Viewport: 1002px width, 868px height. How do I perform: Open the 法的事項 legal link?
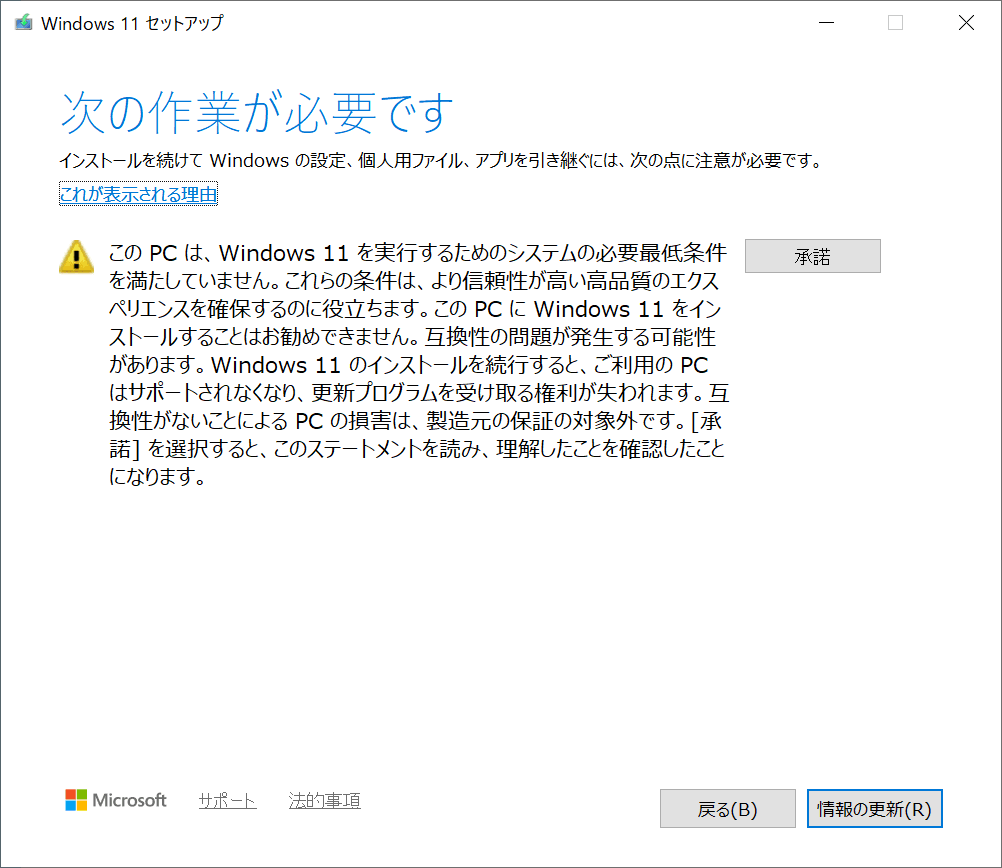324,801
